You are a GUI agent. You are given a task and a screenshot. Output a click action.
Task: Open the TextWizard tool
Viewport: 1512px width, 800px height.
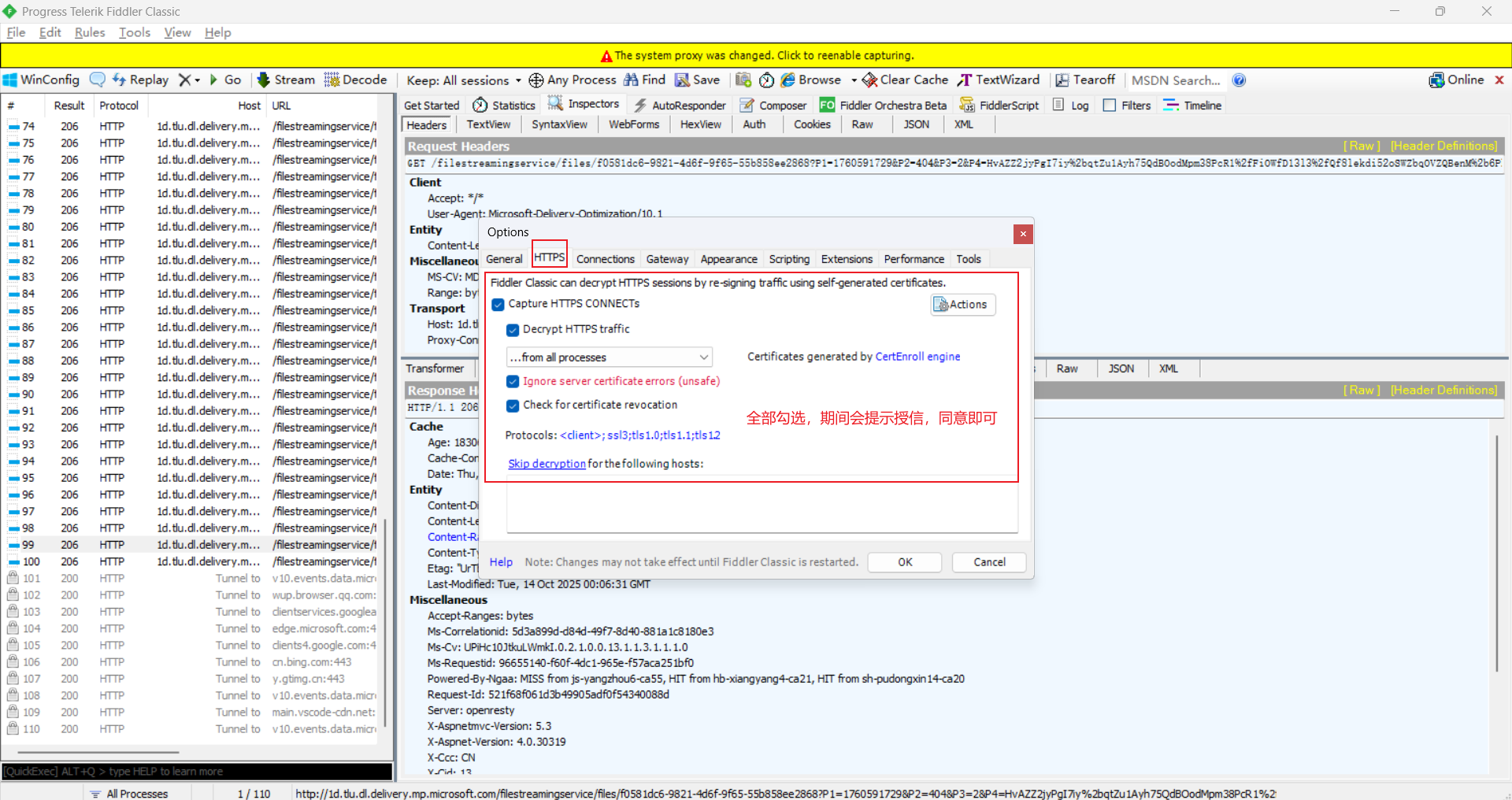pos(999,80)
